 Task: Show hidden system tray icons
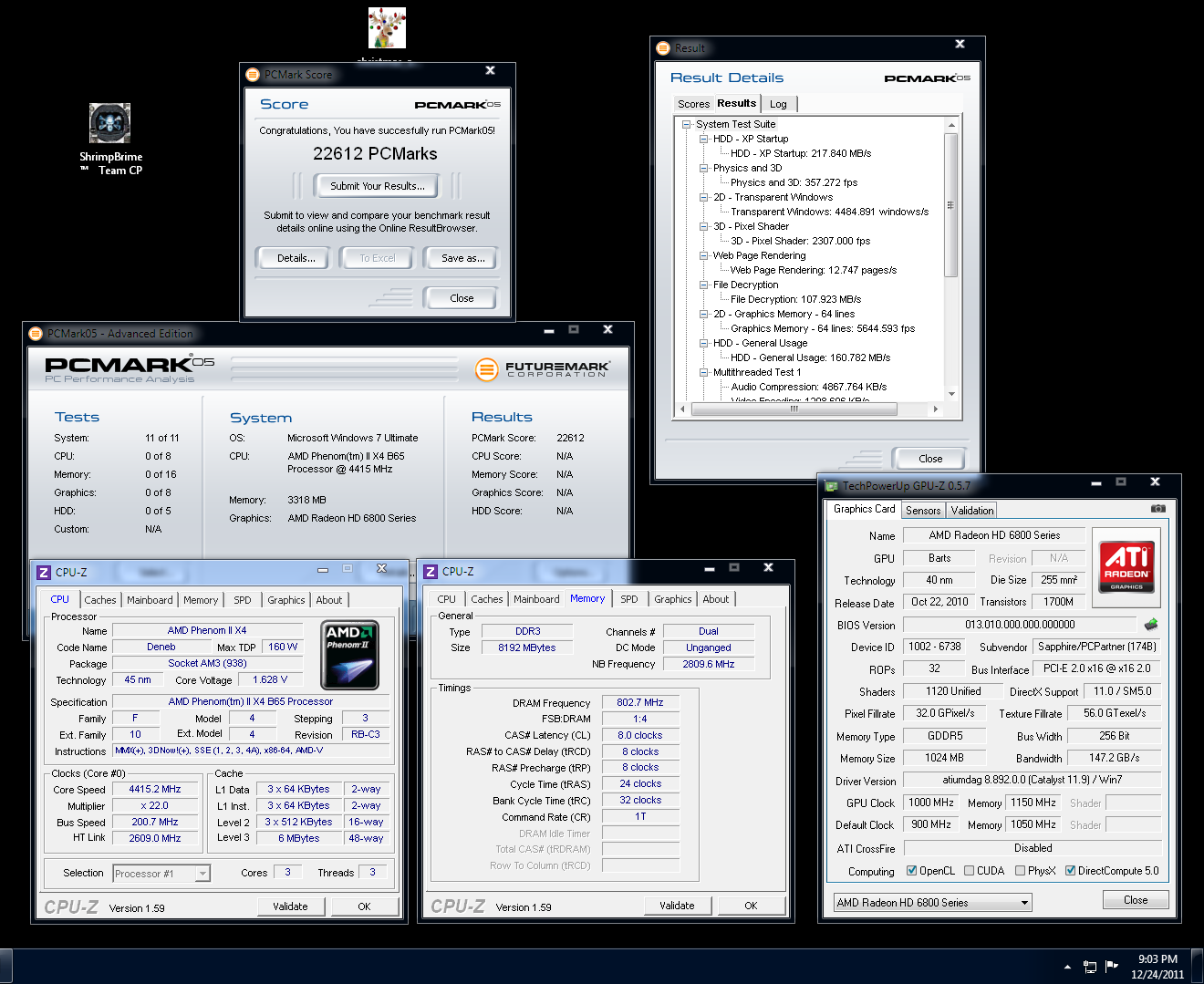click(1067, 967)
